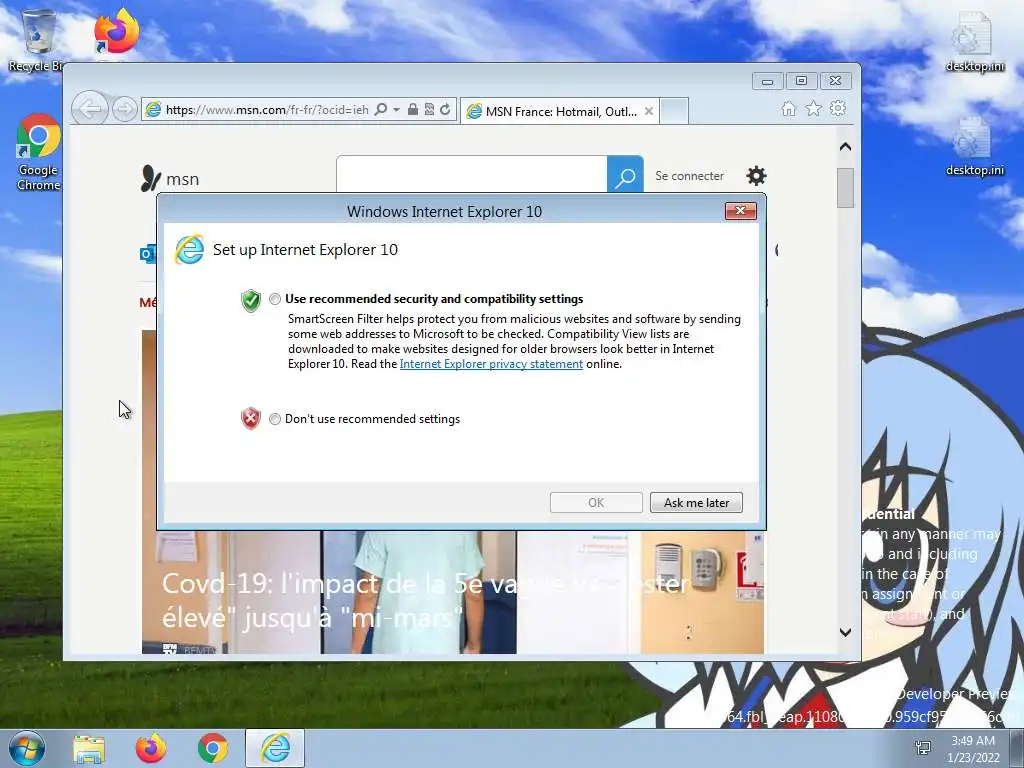Open MSN page settings gear icon

[x=756, y=176]
